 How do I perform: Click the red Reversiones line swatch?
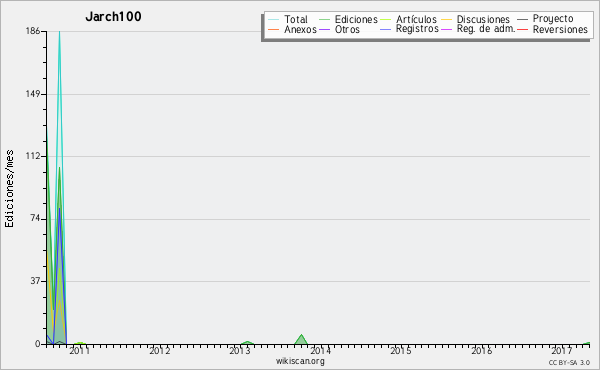pyautogui.click(x=522, y=29)
